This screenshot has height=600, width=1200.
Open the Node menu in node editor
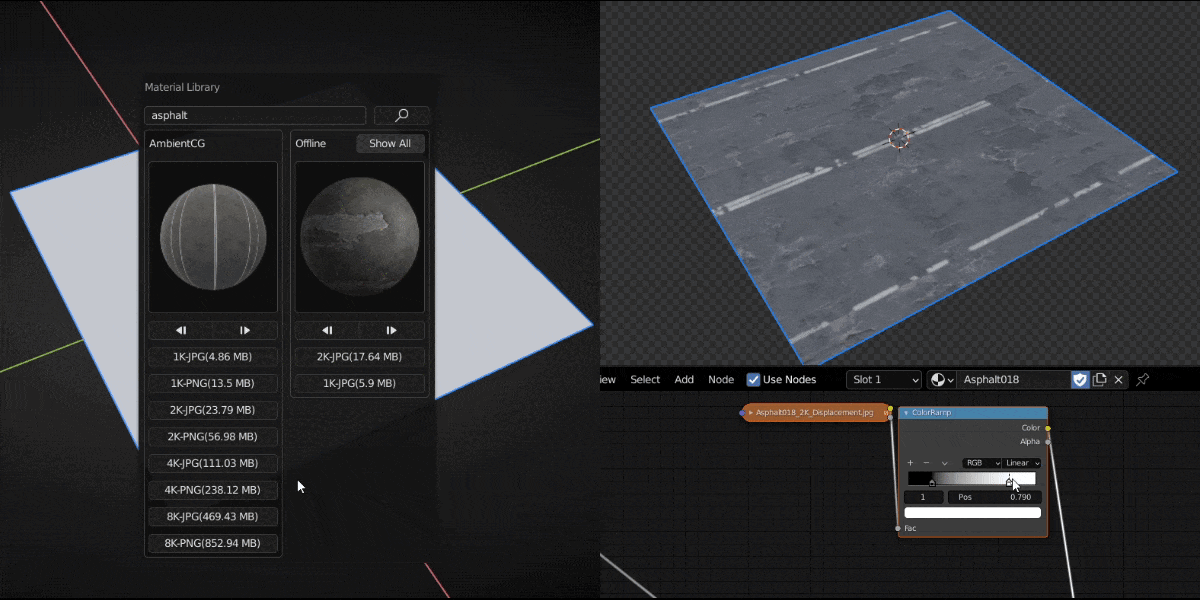(721, 380)
